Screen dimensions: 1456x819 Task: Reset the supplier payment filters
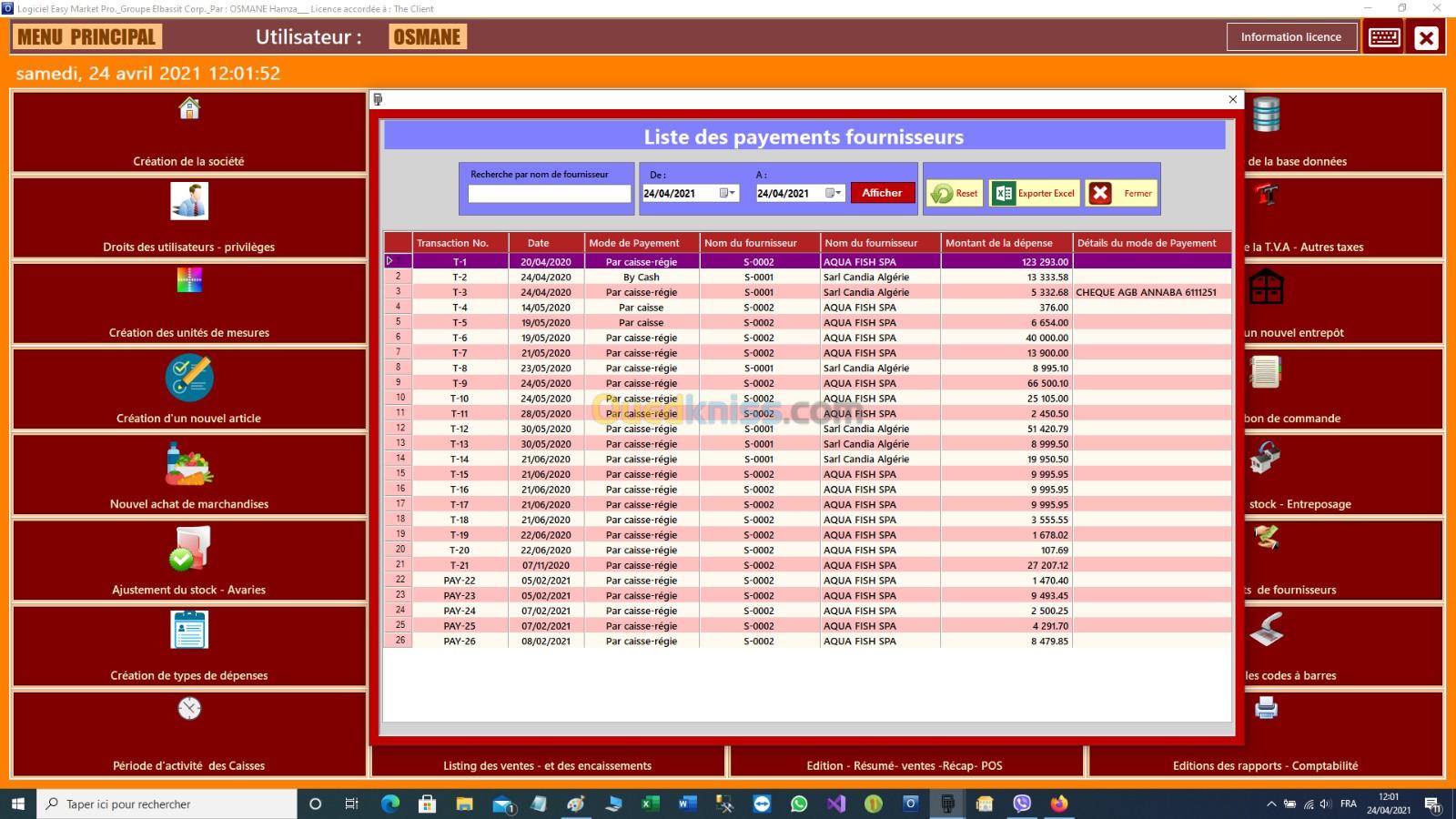(955, 193)
